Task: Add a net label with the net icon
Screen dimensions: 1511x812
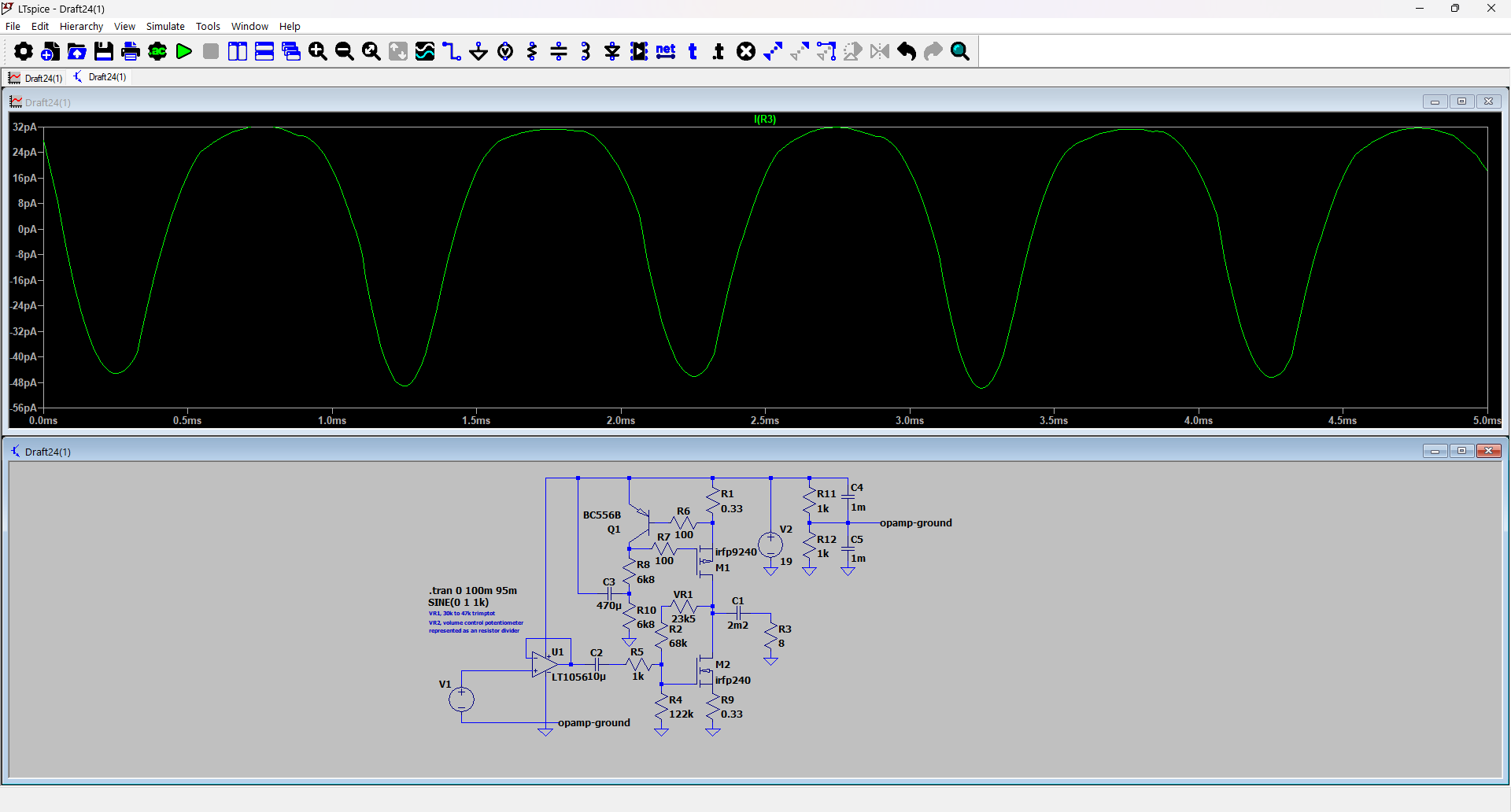Action: 666,52
